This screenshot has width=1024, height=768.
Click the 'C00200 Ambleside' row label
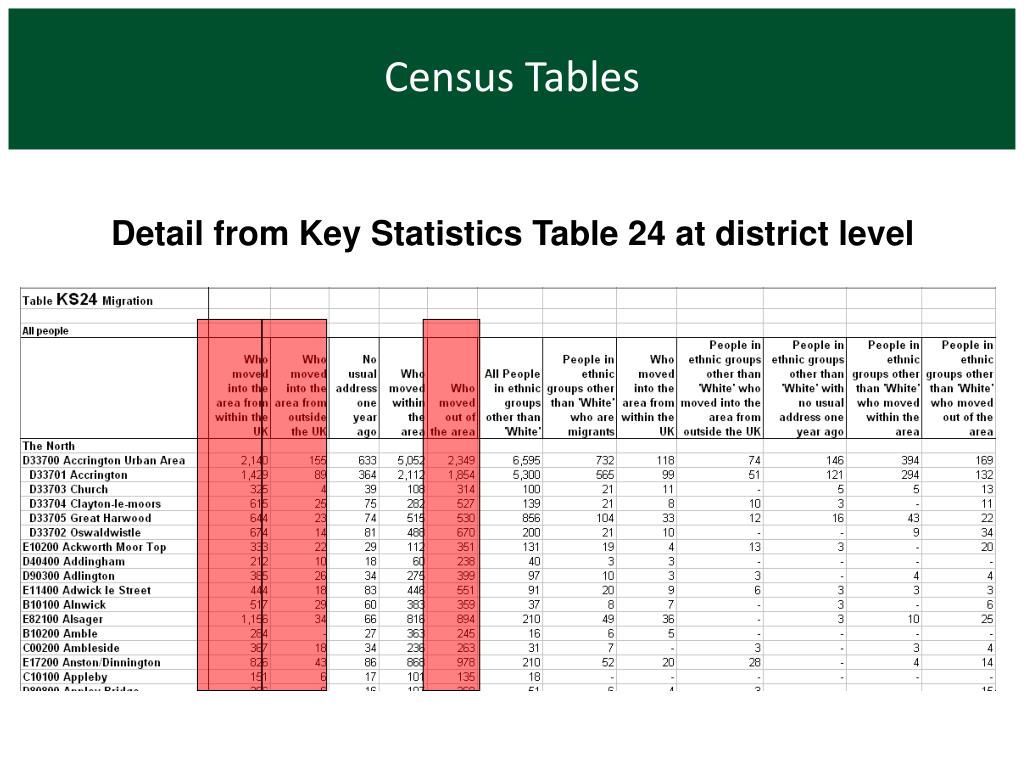[71, 648]
